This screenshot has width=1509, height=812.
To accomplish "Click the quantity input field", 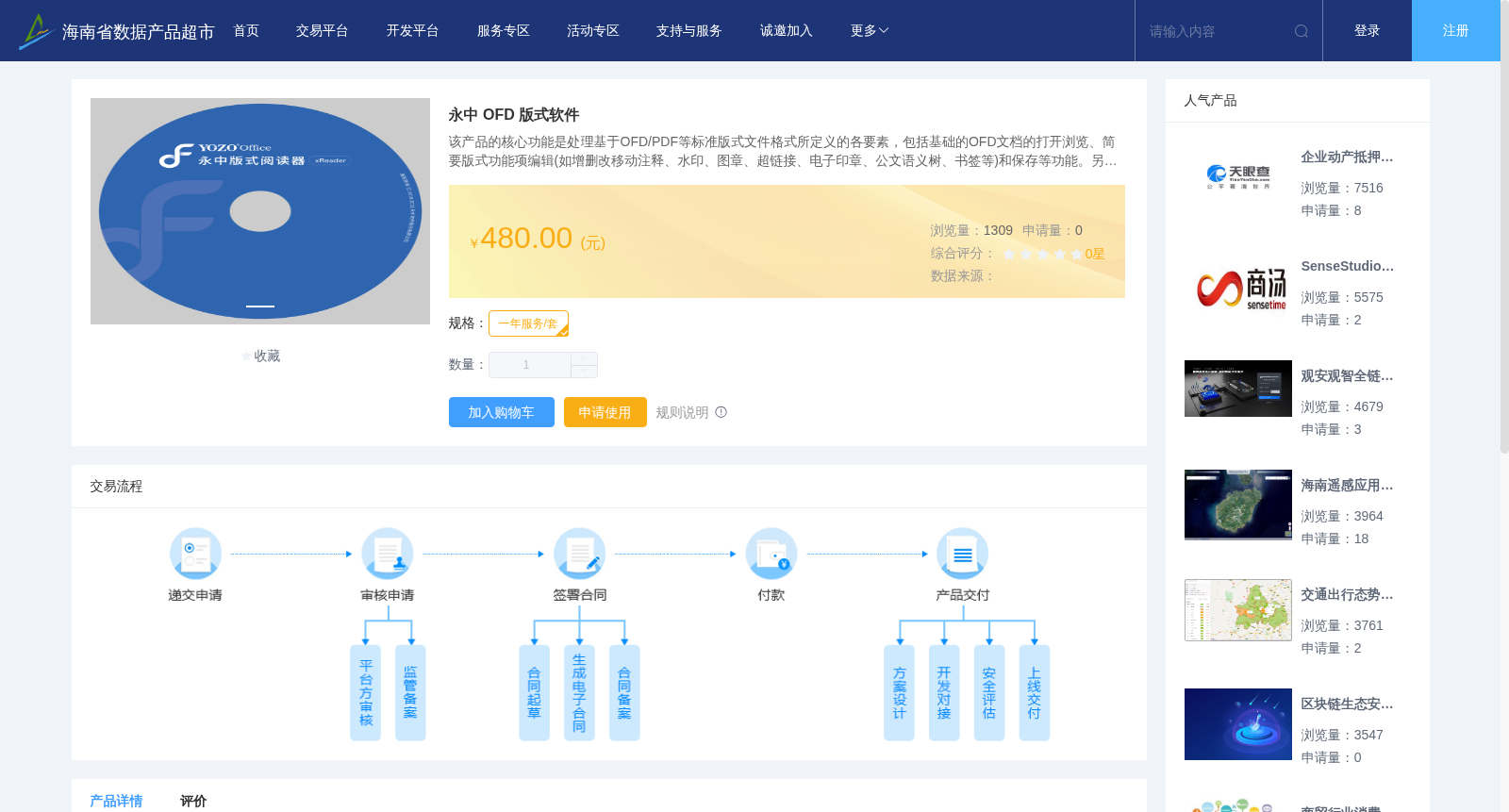I will coord(529,365).
